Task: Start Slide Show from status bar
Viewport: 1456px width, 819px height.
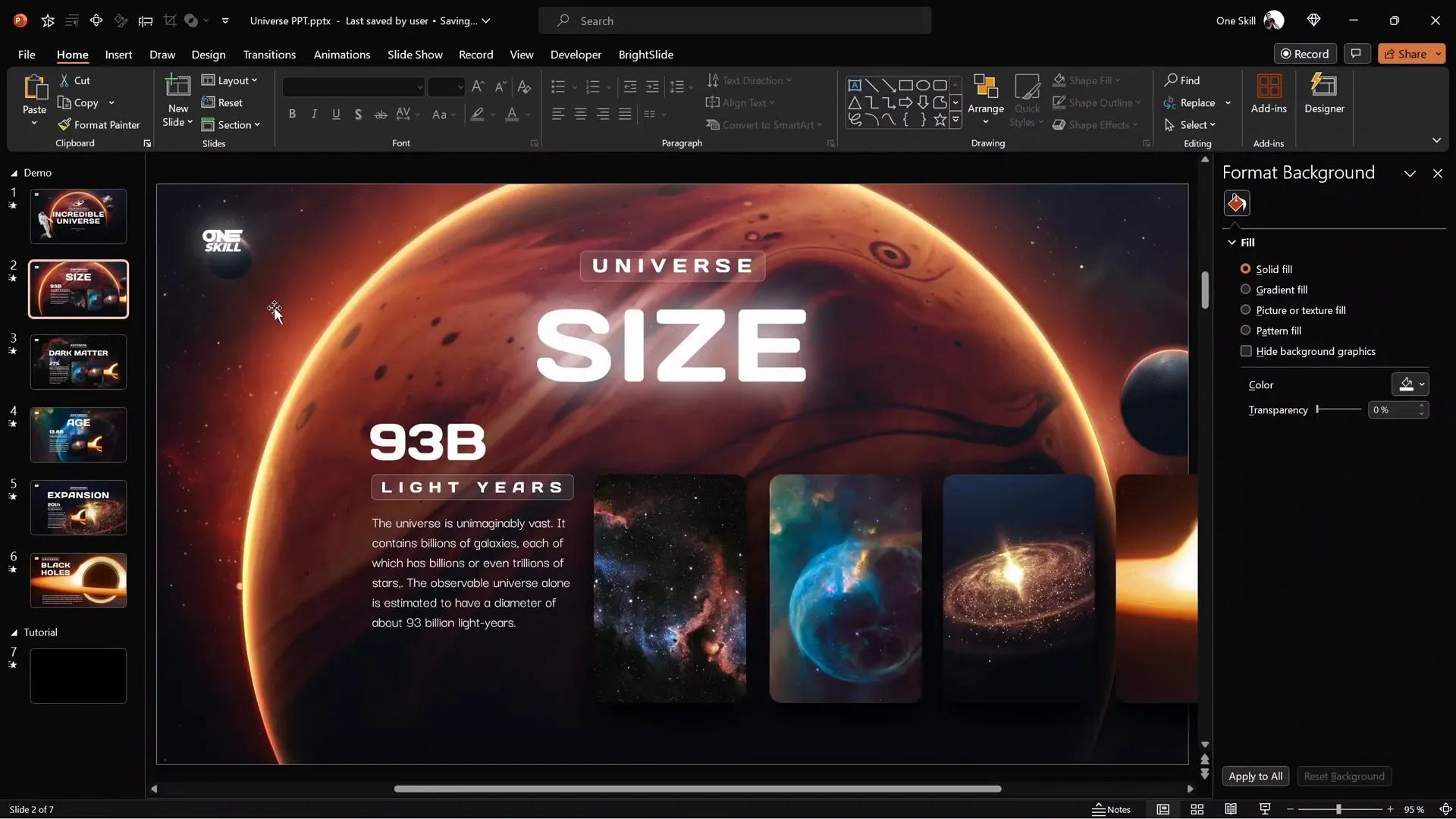Action: coord(1265,809)
